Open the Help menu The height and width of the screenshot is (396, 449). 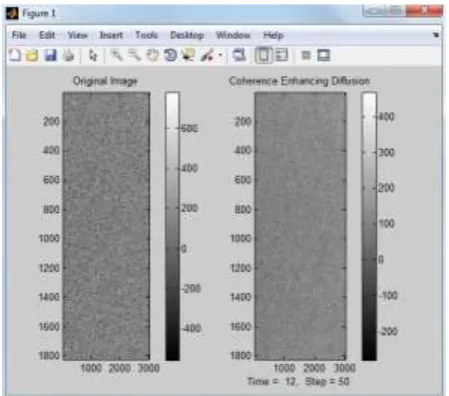point(273,35)
